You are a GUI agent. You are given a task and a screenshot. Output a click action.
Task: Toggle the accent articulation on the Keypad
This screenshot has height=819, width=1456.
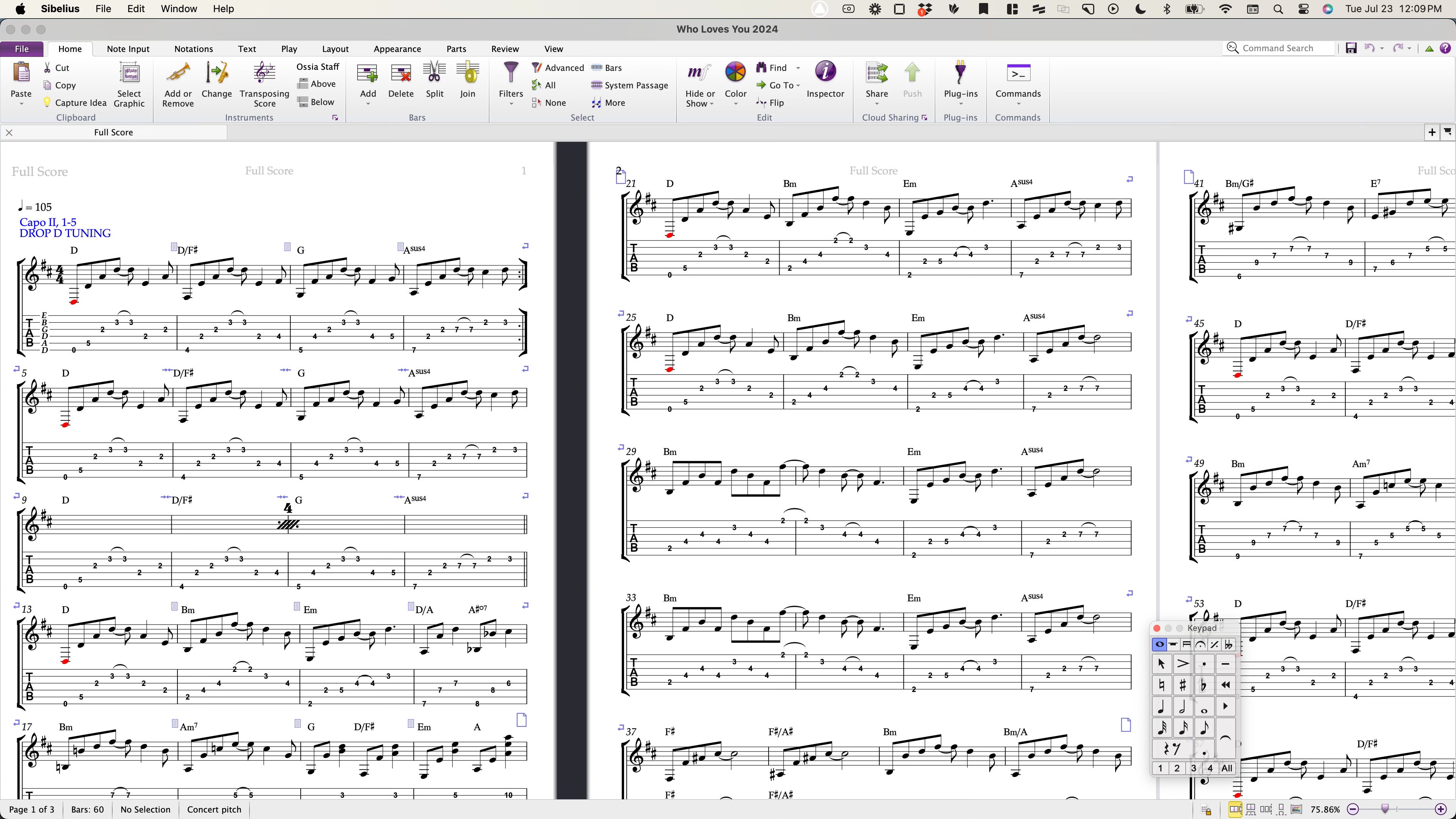1183,664
